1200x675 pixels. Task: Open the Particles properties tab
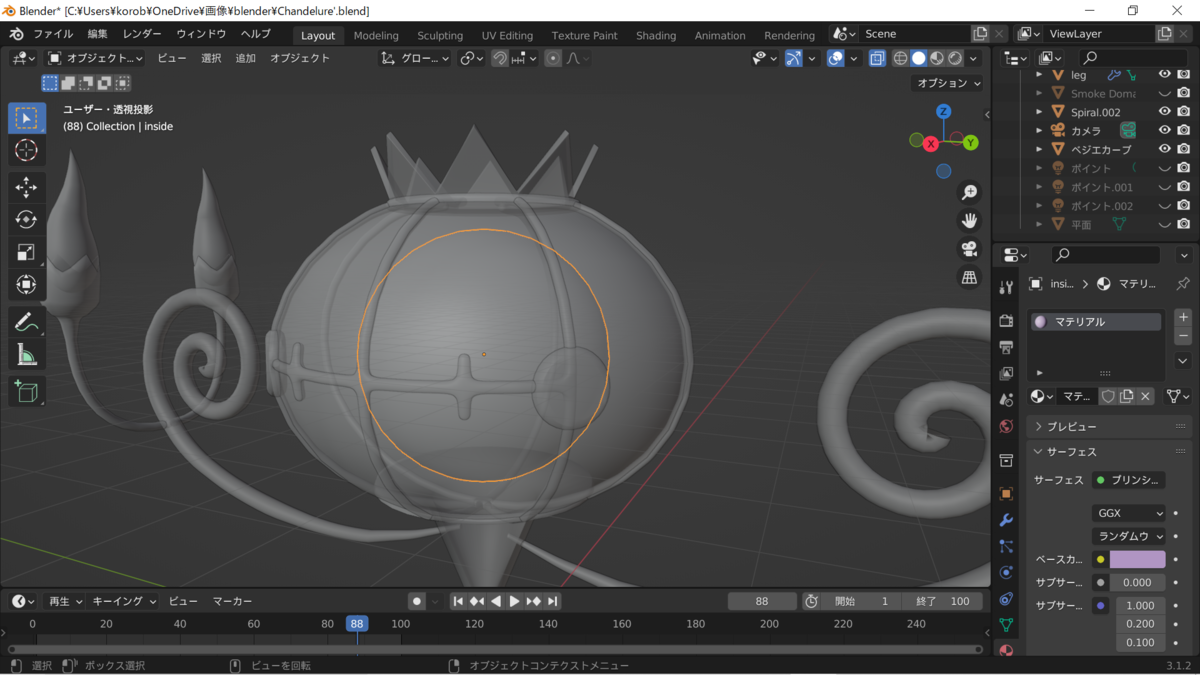coord(1006,546)
